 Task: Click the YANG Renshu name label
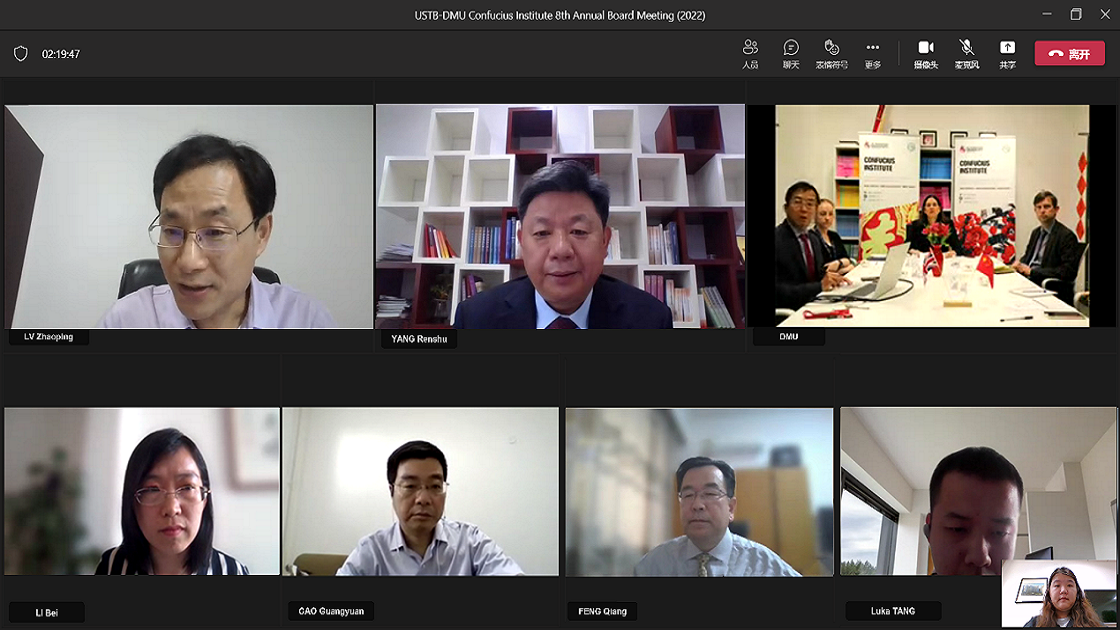[x=419, y=339]
